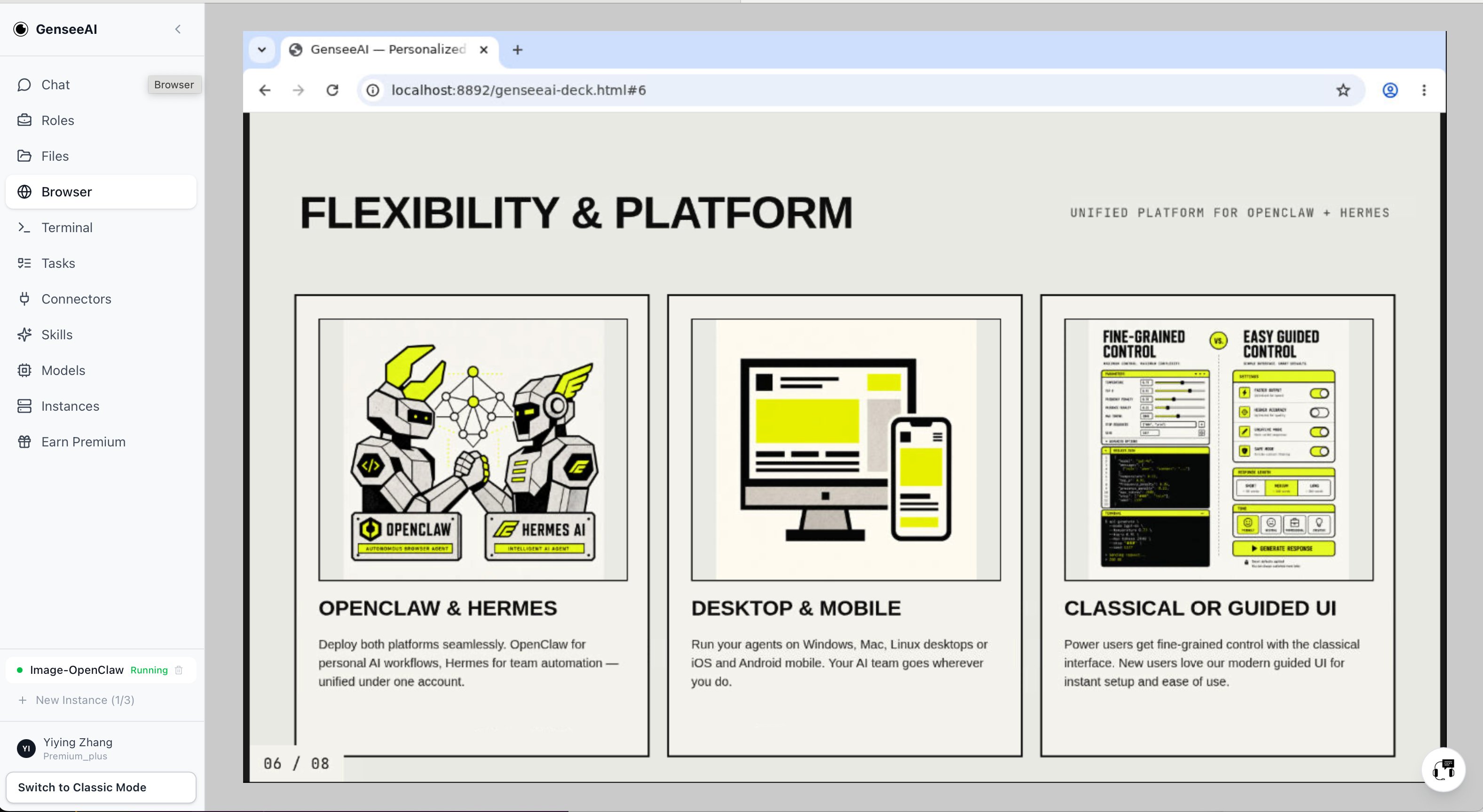The image size is (1483, 812).
Task: Click the Browser globe icon
Action: 24,192
